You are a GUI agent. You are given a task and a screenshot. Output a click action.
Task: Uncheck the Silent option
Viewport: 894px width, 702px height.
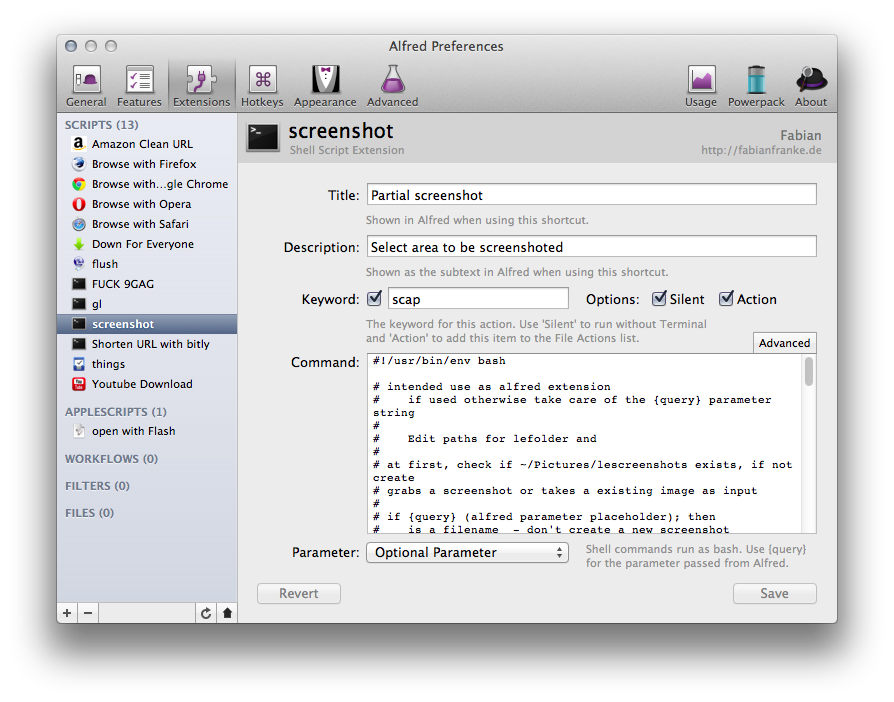(659, 298)
